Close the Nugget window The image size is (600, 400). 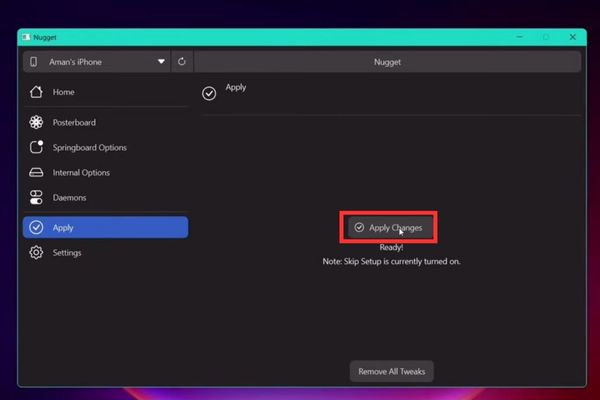tap(570, 36)
